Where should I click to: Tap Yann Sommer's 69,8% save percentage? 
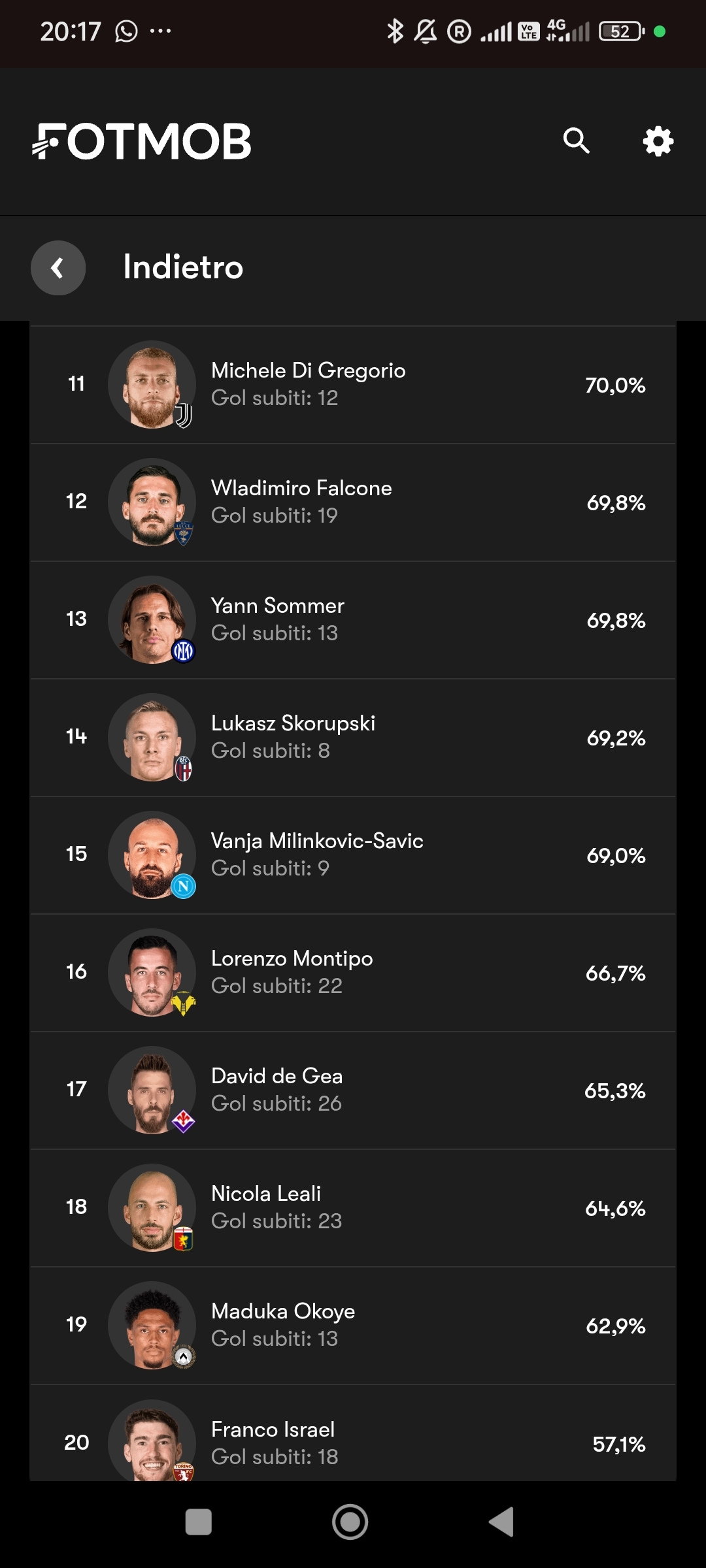click(616, 621)
